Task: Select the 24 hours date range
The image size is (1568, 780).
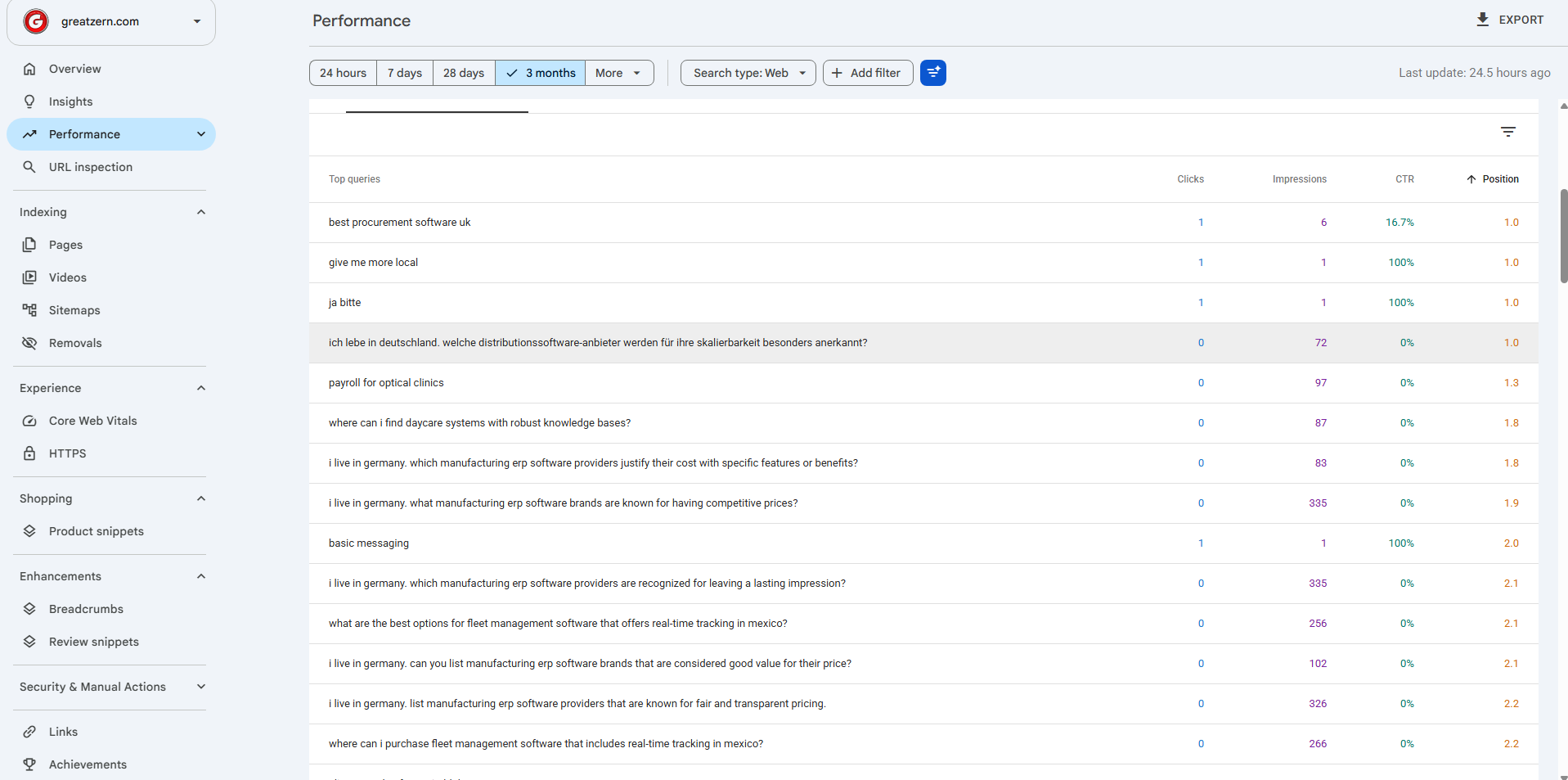Action: click(x=343, y=73)
